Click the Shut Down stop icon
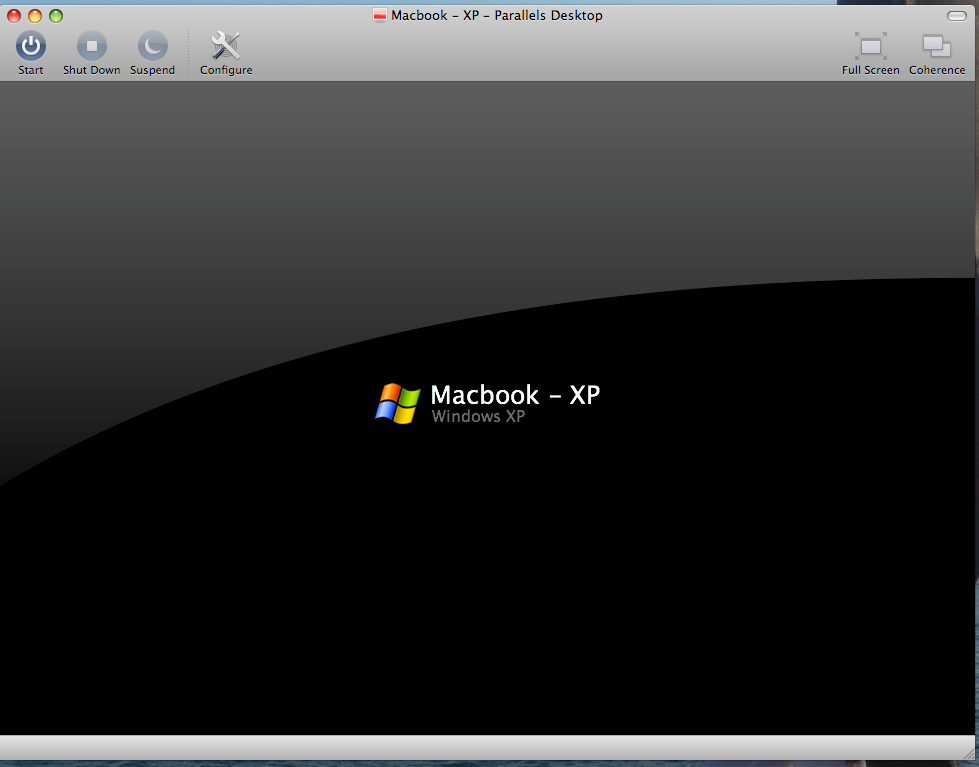The image size is (979, 767). click(92, 46)
